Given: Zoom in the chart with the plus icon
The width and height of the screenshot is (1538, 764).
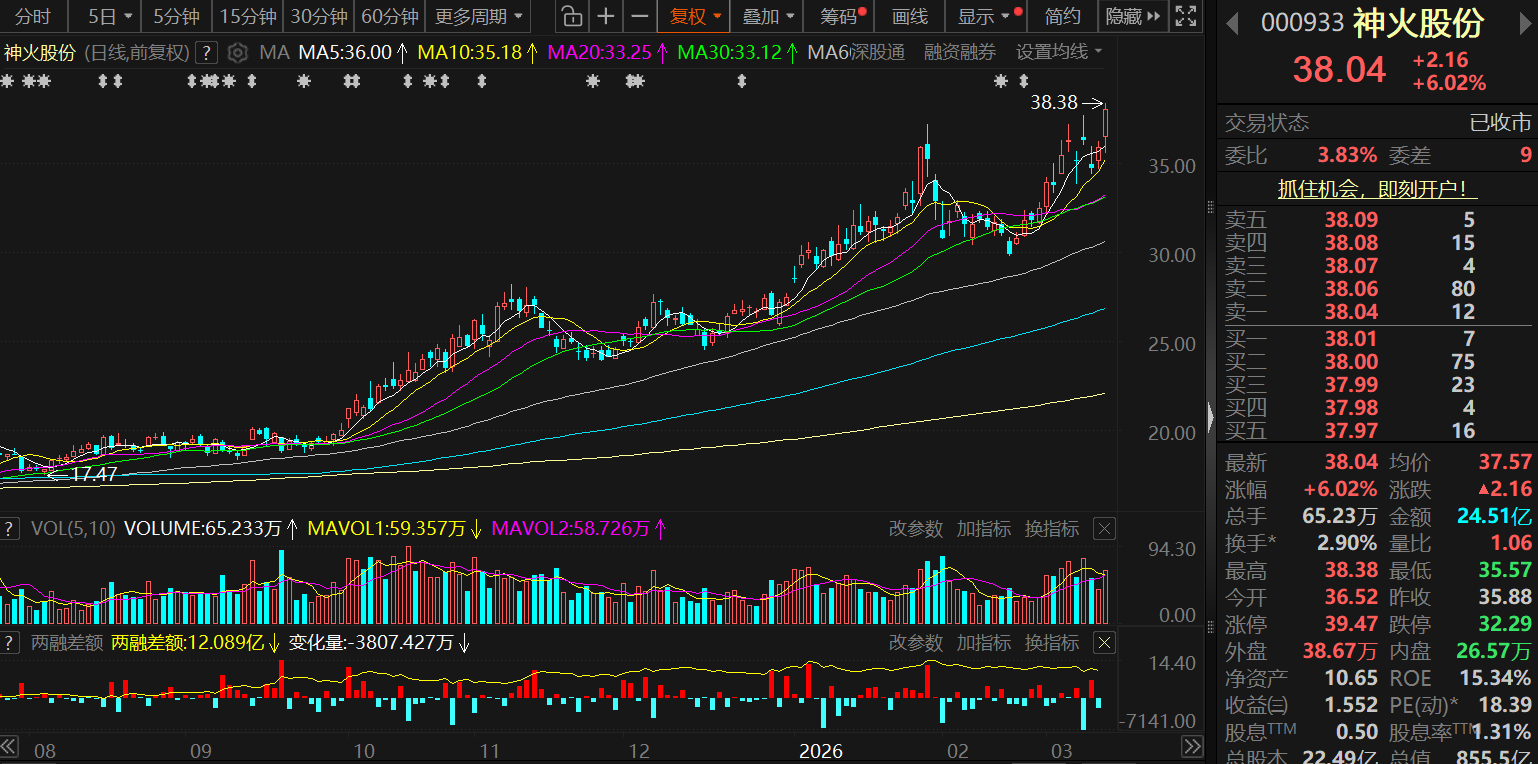Looking at the screenshot, I should click(606, 16).
